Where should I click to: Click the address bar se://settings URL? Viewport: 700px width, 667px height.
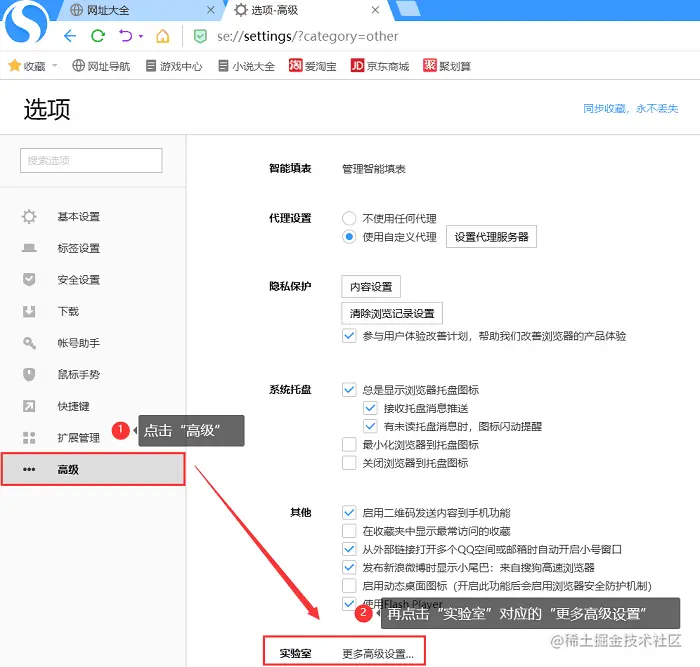tap(308, 36)
